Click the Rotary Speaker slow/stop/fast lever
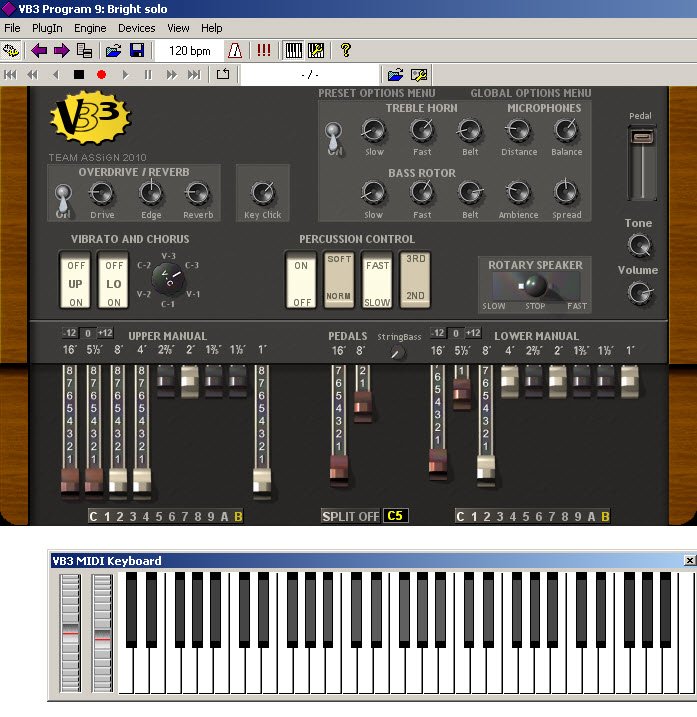Image resolution: width=697 pixels, height=717 pixels. 535,286
